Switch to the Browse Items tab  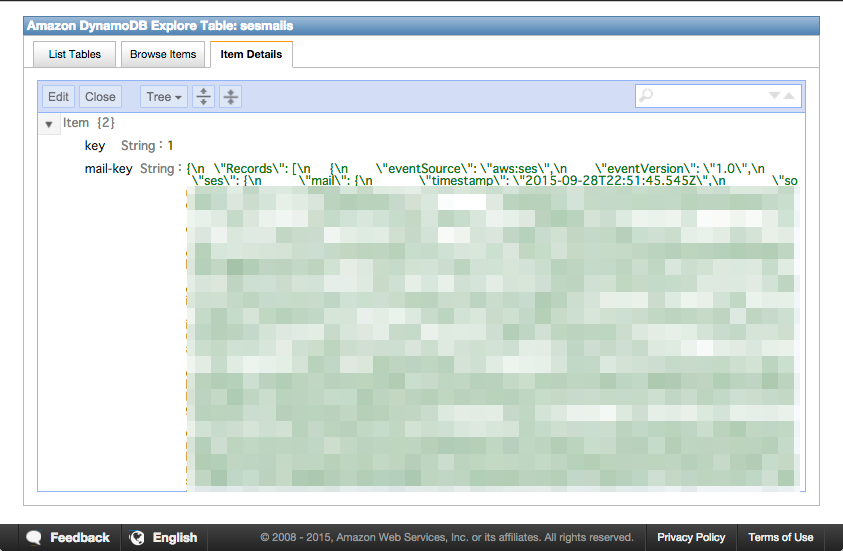(163, 54)
